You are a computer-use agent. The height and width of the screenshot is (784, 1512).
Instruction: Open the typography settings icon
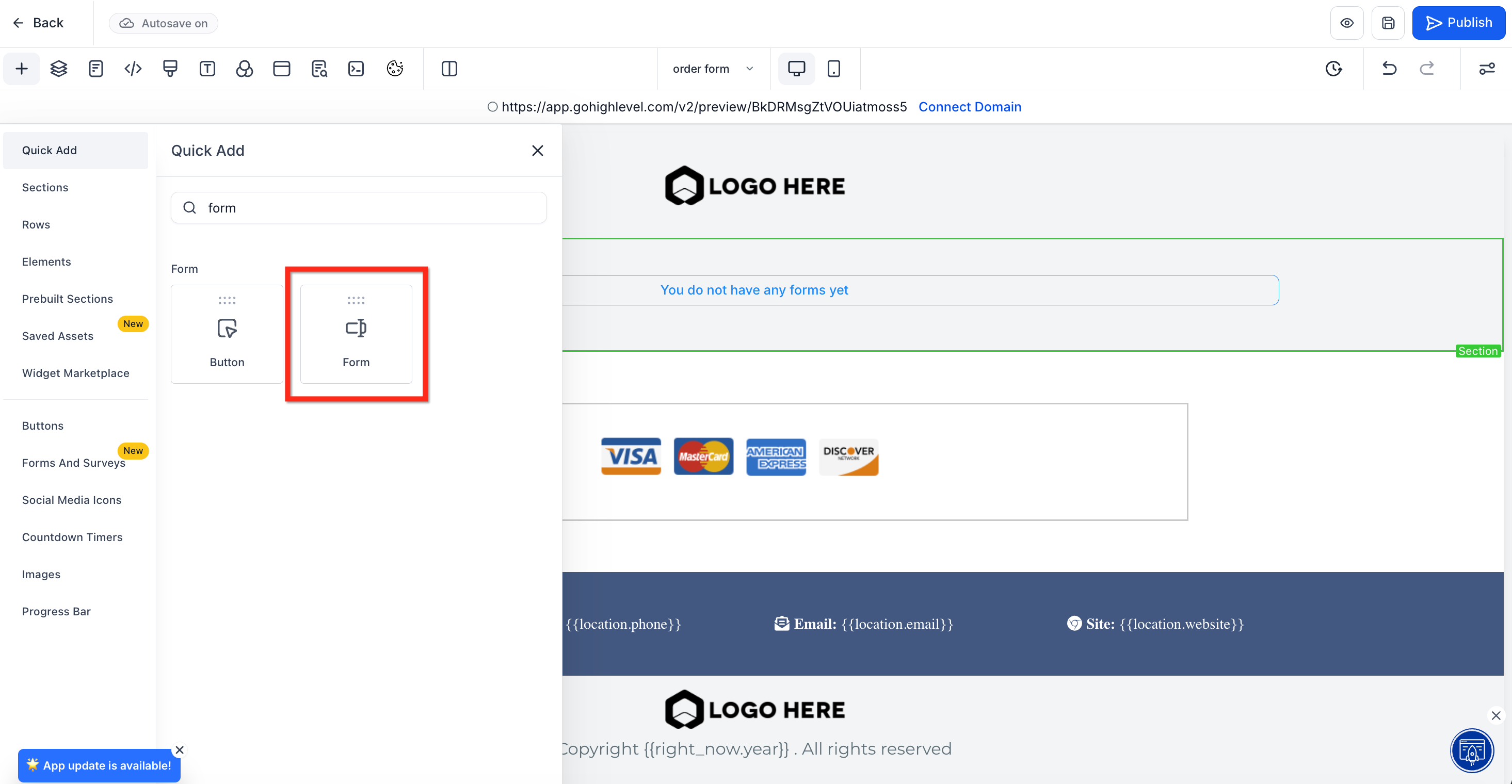(207, 69)
